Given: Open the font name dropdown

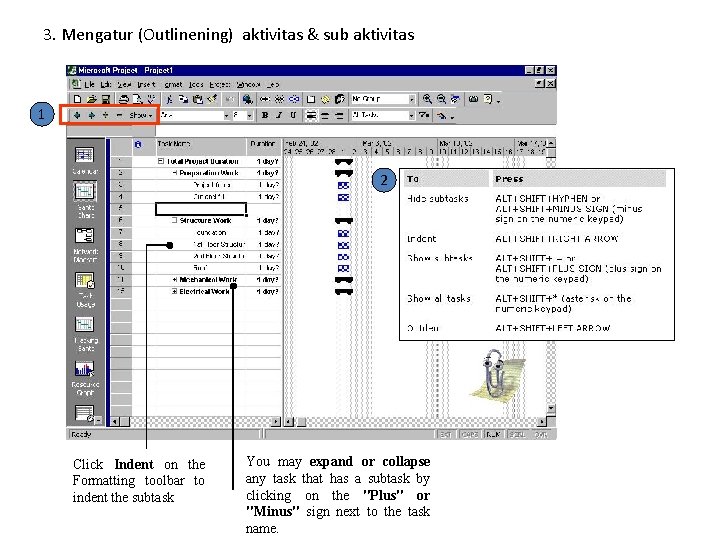Looking at the screenshot, I should (x=226, y=116).
